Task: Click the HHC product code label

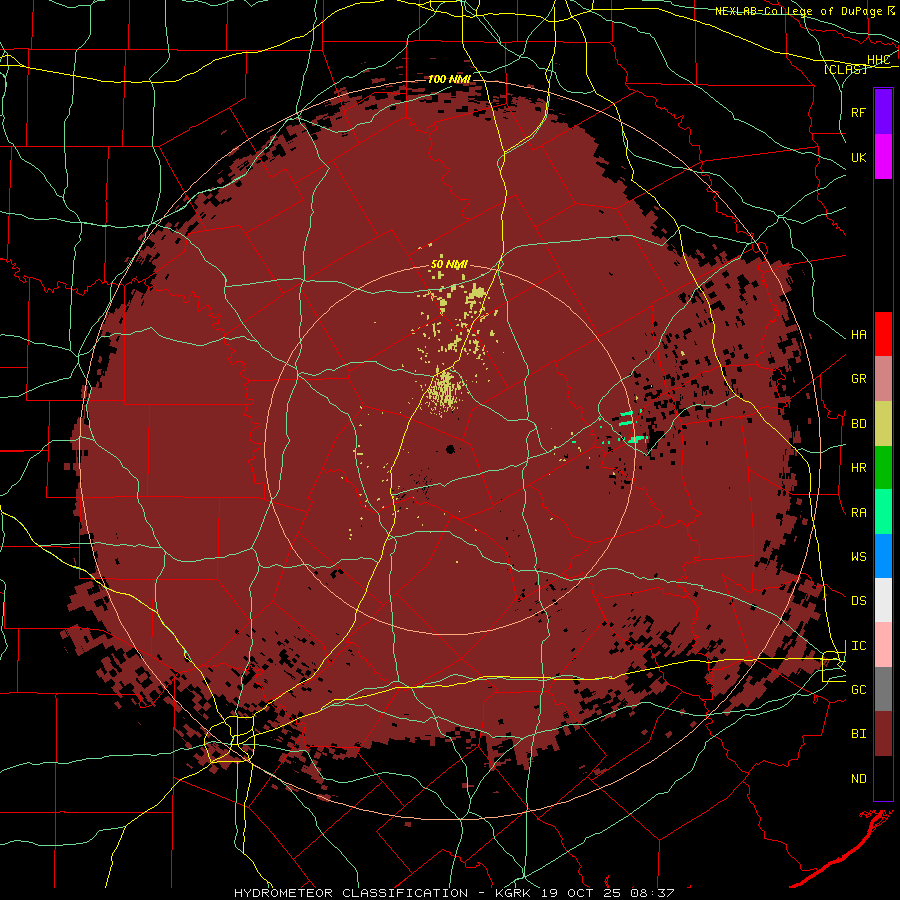Action: (x=878, y=60)
